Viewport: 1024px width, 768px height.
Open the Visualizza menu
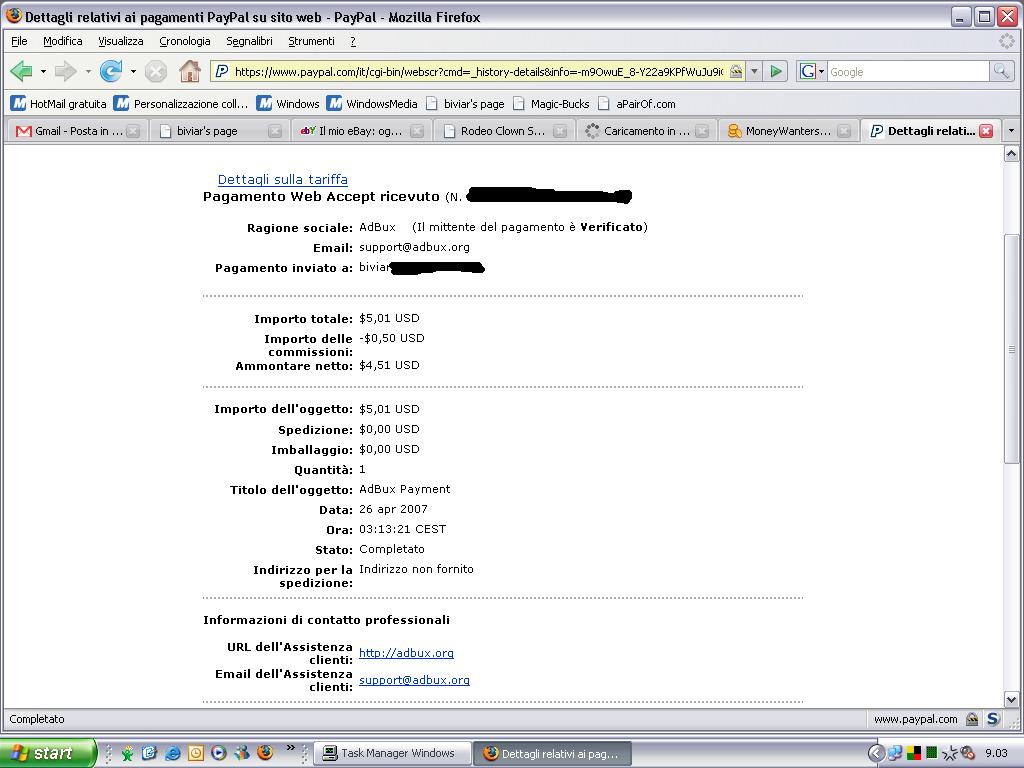click(x=121, y=41)
